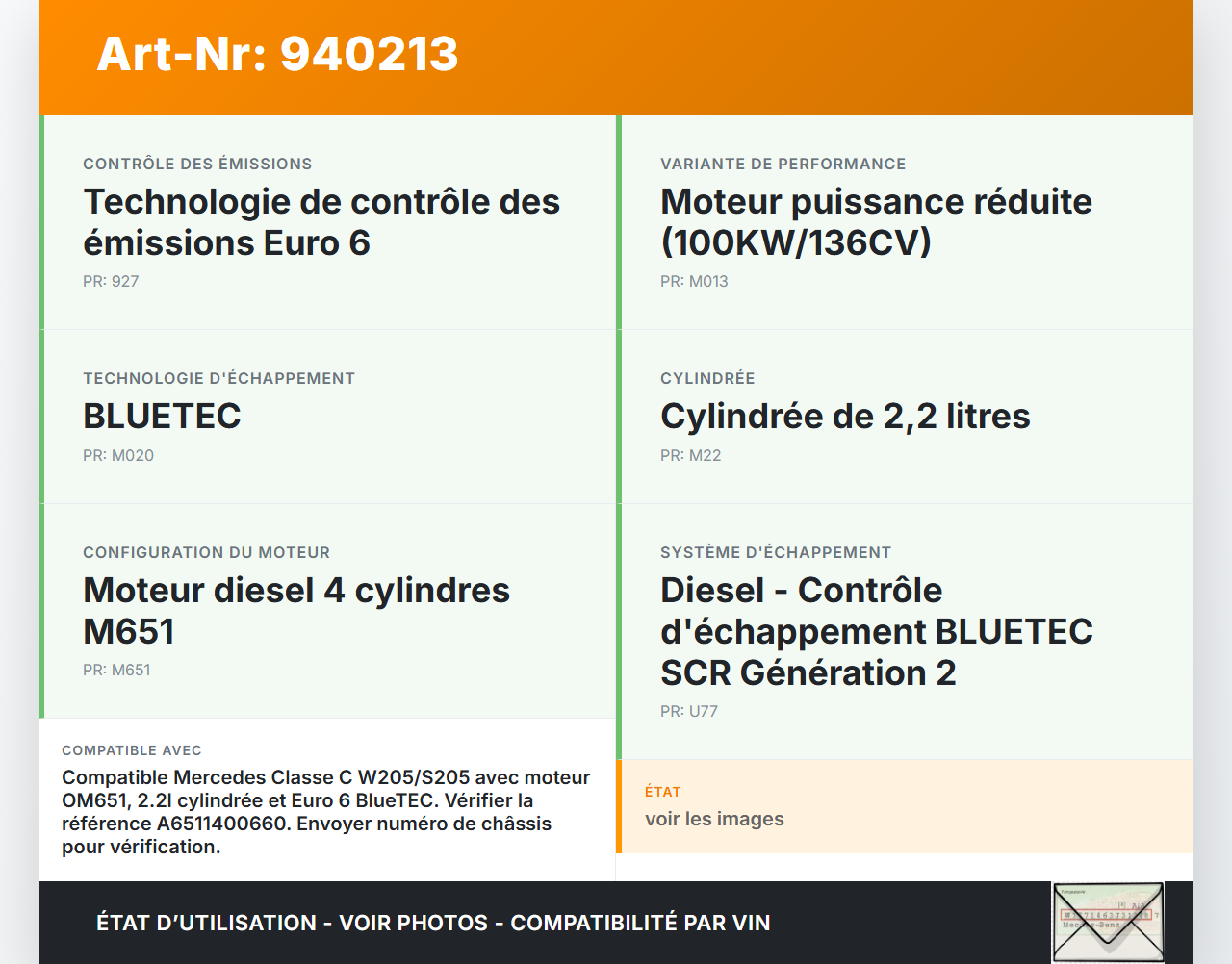Click the Art-Nr: 940213 heading

tap(277, 54)
